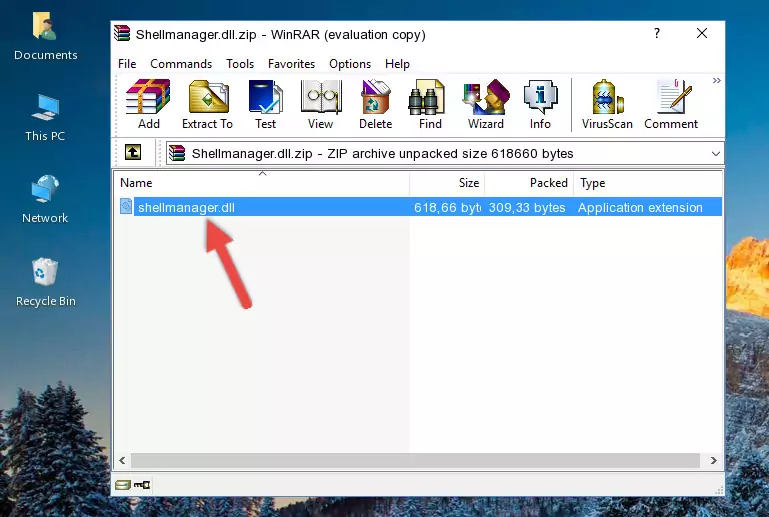This screenshot has width=769, height=517.
Task: Select the shellmanager.dll file name
Action: tap(186, 207)
